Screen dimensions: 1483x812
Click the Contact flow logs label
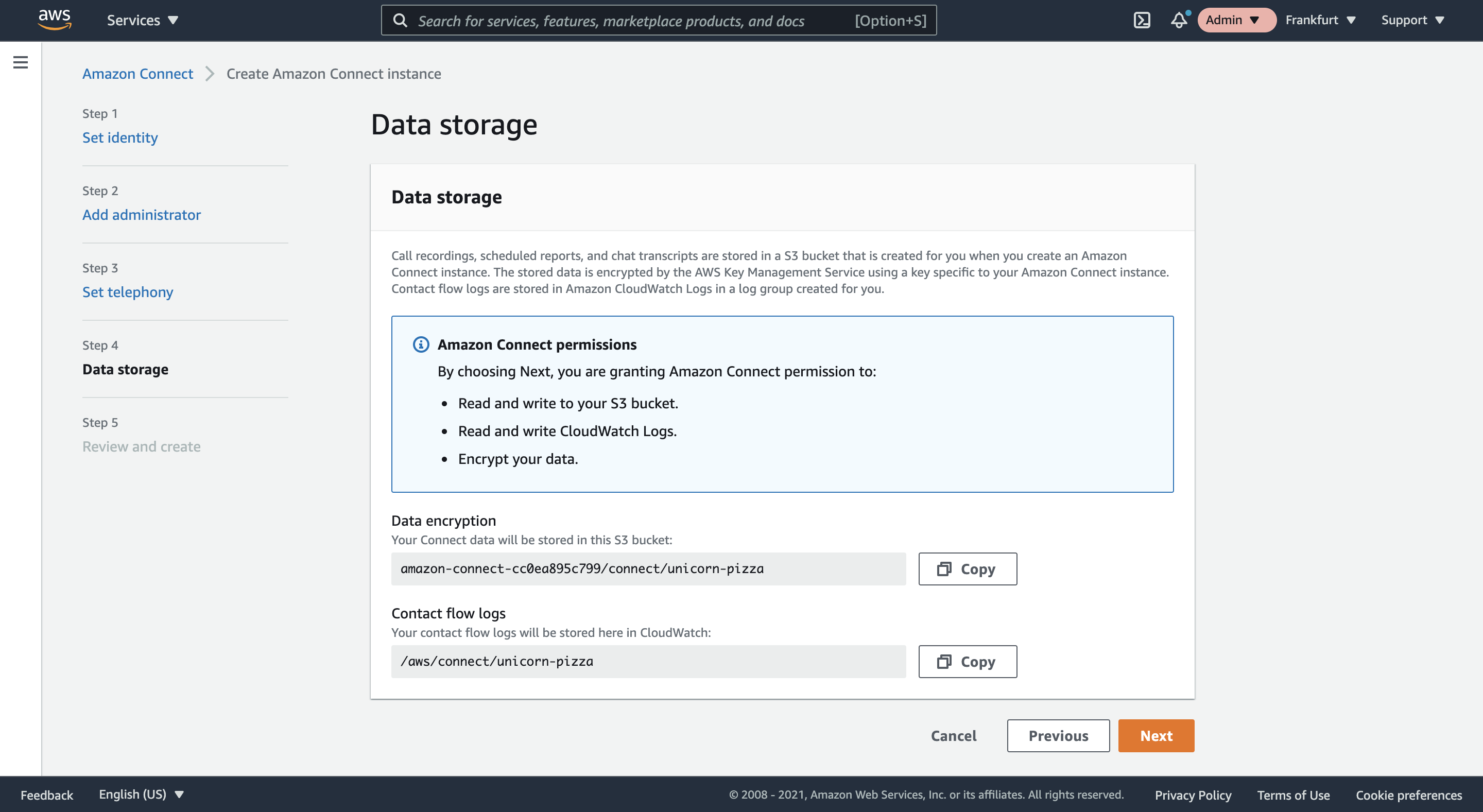[x=449, y=613]
